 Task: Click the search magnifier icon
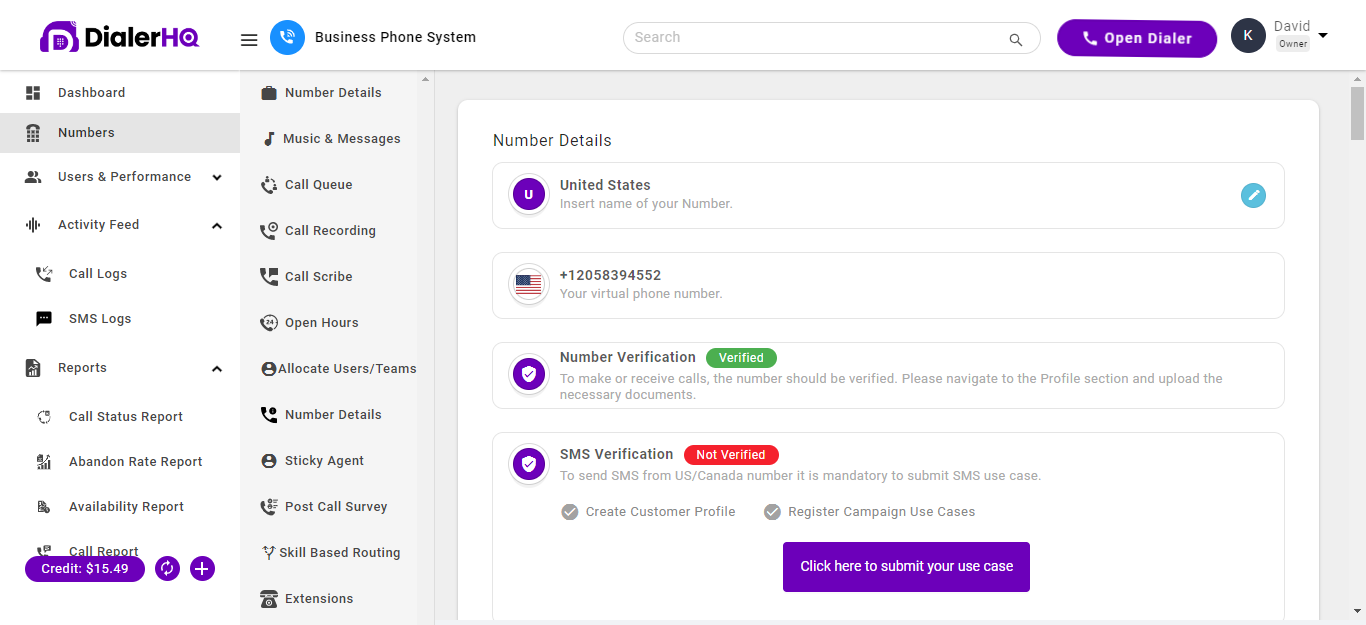click(1015, 40)
